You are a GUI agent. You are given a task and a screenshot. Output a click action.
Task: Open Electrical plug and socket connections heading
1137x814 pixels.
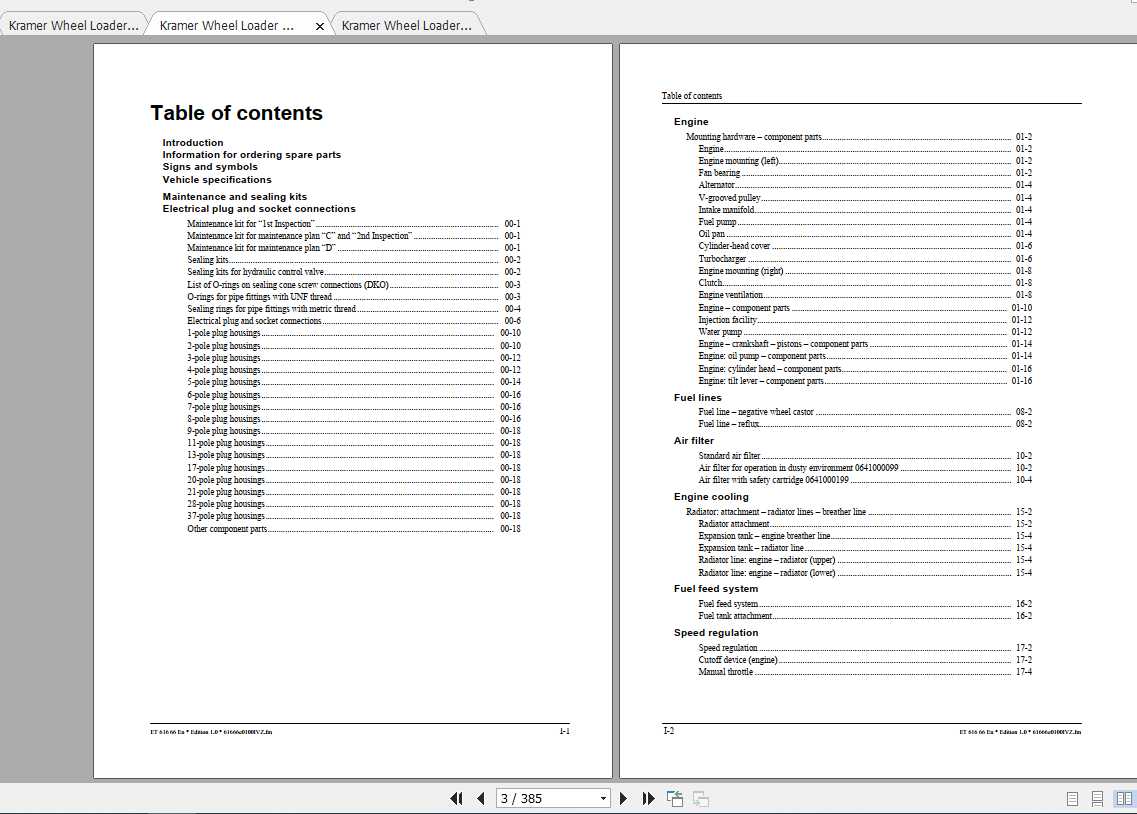tap(259, 209)
